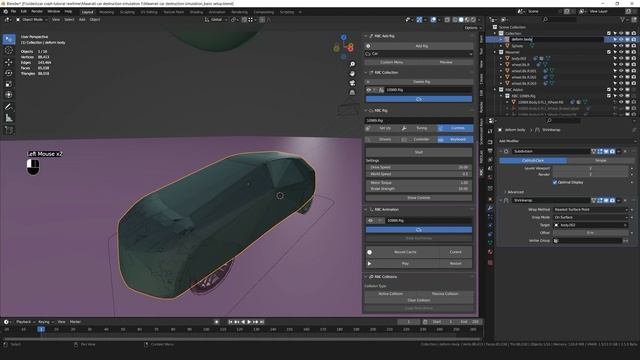
Task: Click the Active Collision button
Action: [391, 294]
